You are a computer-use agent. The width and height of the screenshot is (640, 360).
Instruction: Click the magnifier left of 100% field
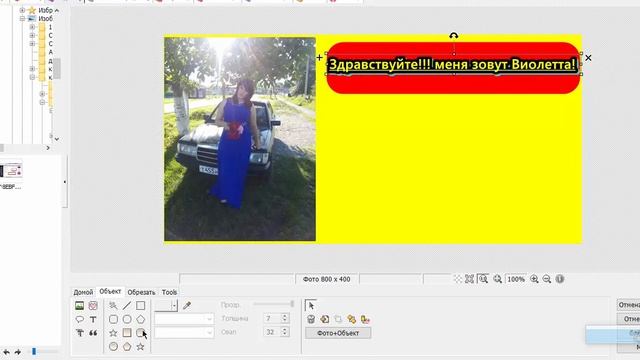tap(497, 279)
